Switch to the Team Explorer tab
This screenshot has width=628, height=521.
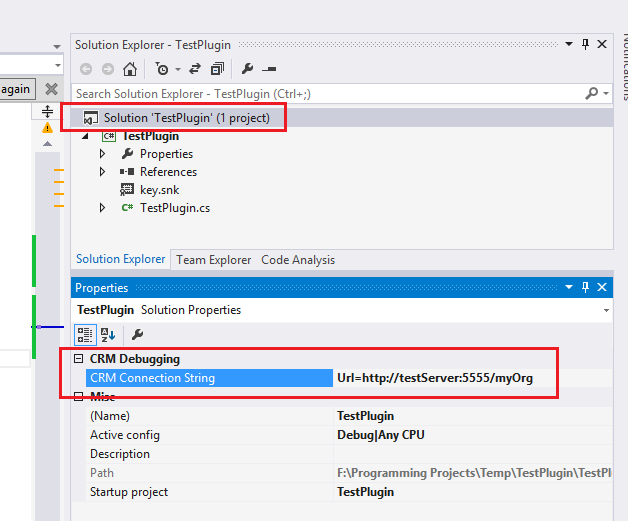coord(213,260)
